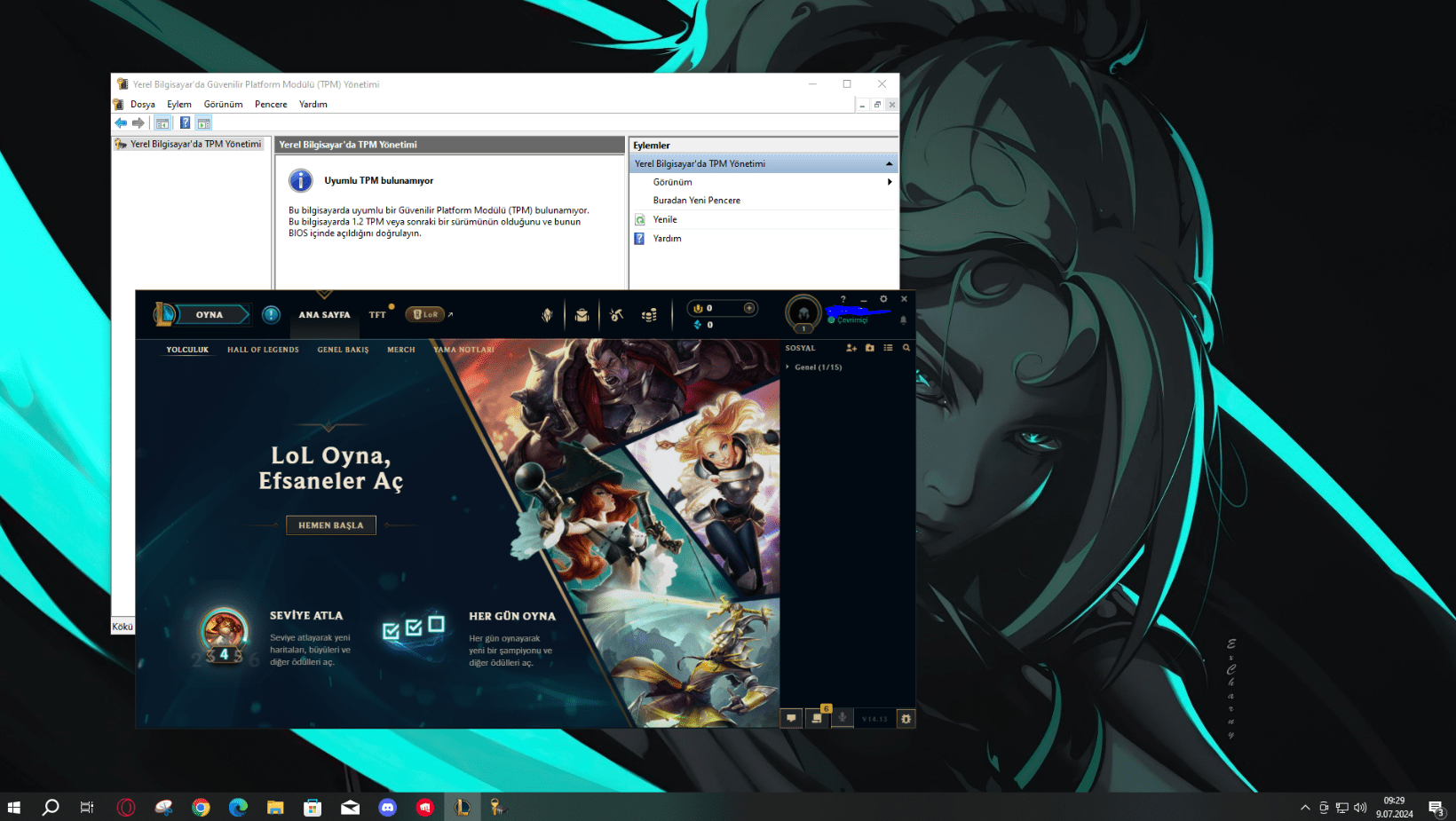Click the bug report icon
This screenshot has height=821, width=1456.
point(906,718)
